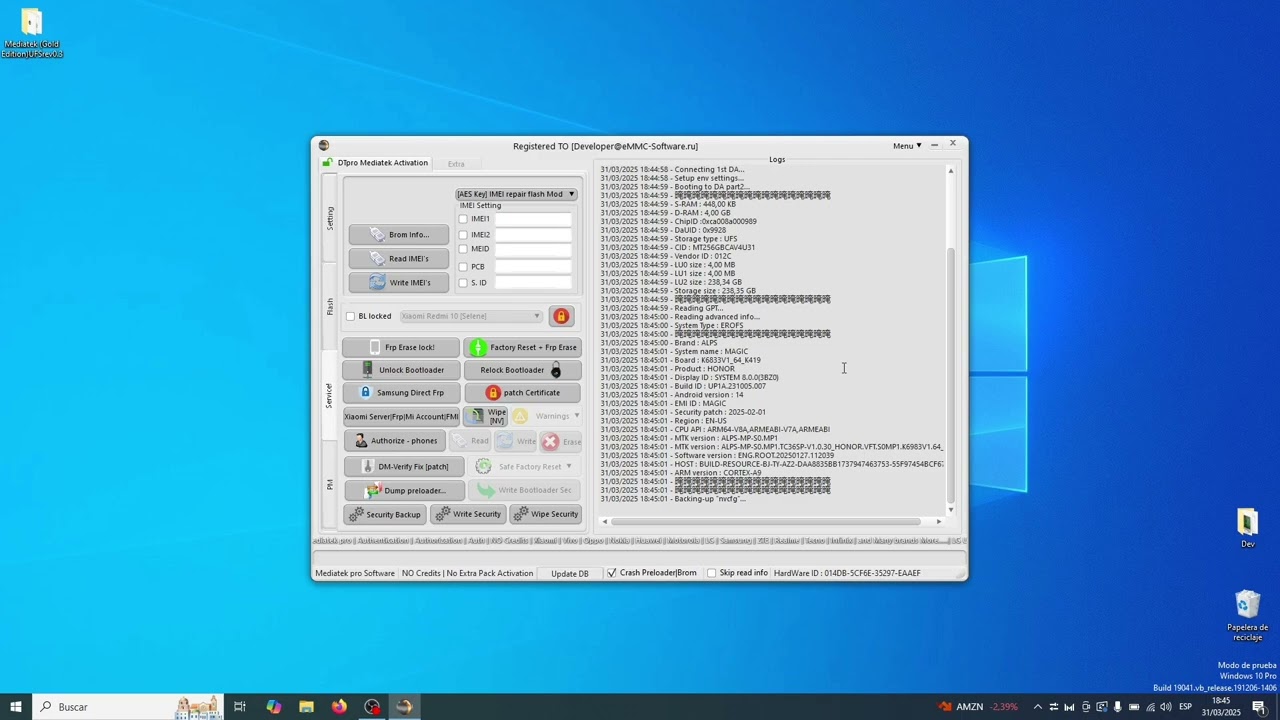
Task: Click Write Security button
Action: coord(467,514)
